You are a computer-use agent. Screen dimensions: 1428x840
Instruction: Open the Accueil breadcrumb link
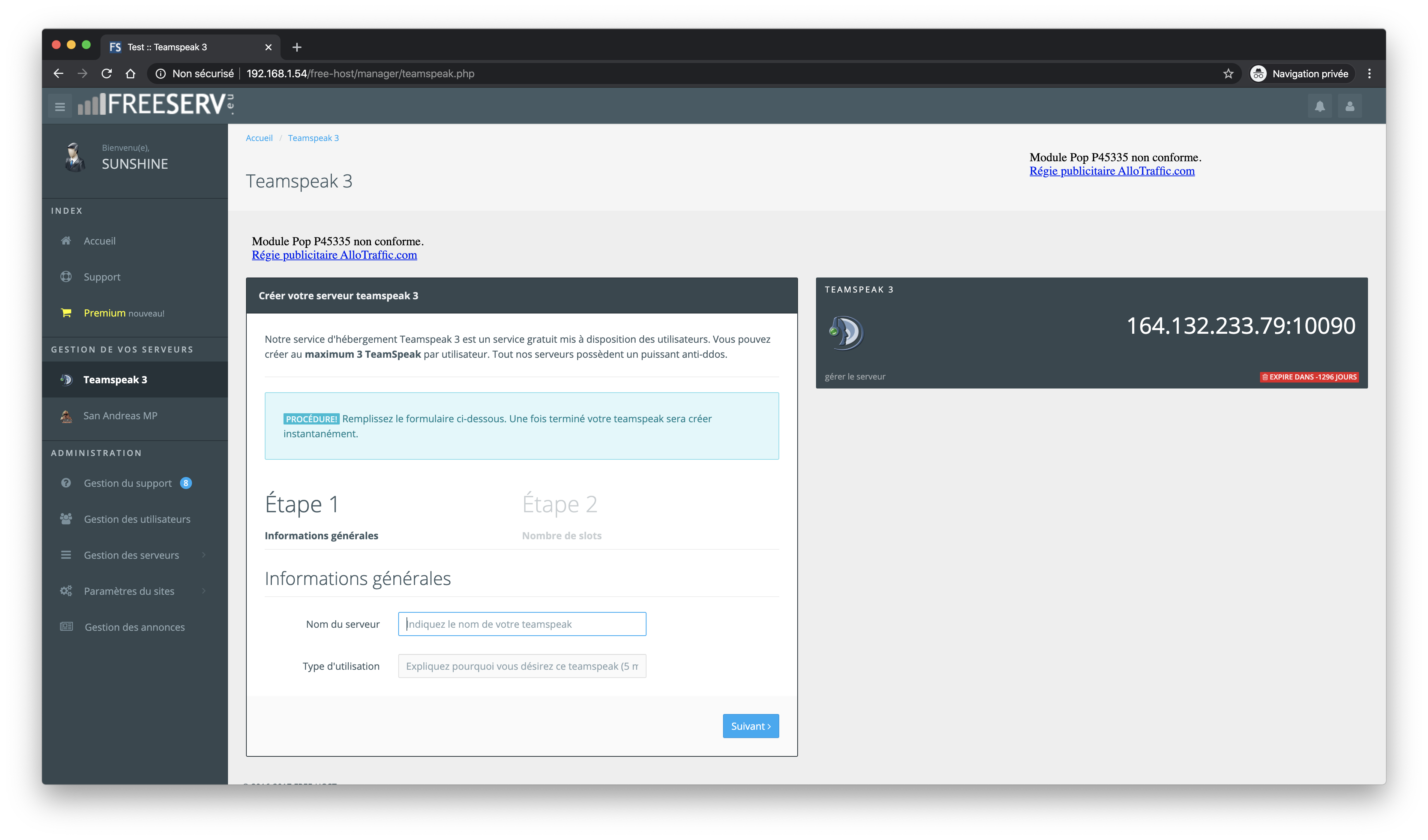point(259,138)
